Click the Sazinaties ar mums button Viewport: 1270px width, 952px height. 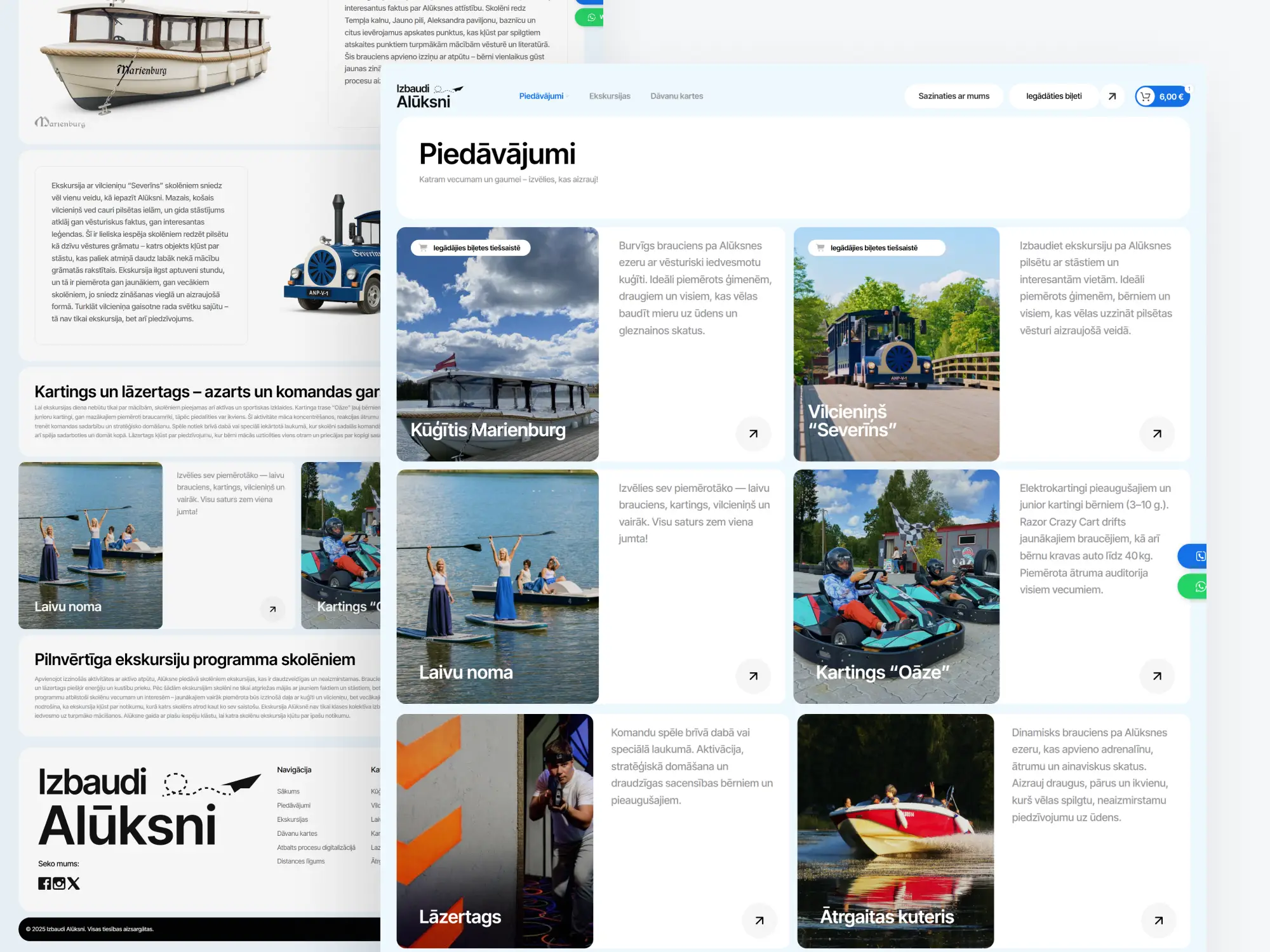[953, 96]
